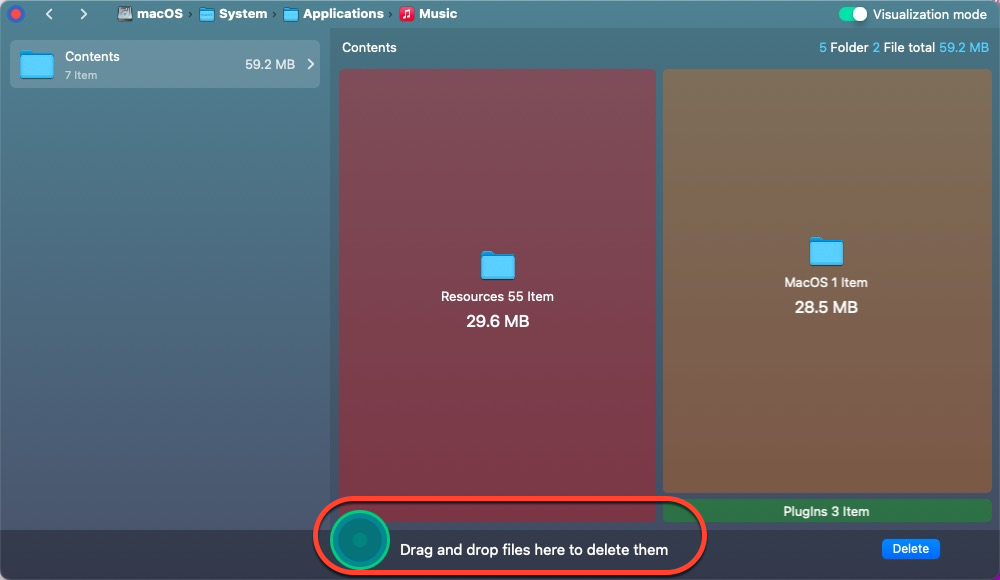Click the back navigation arrow
1000x580 pixels.
click(x=49, y=14)
